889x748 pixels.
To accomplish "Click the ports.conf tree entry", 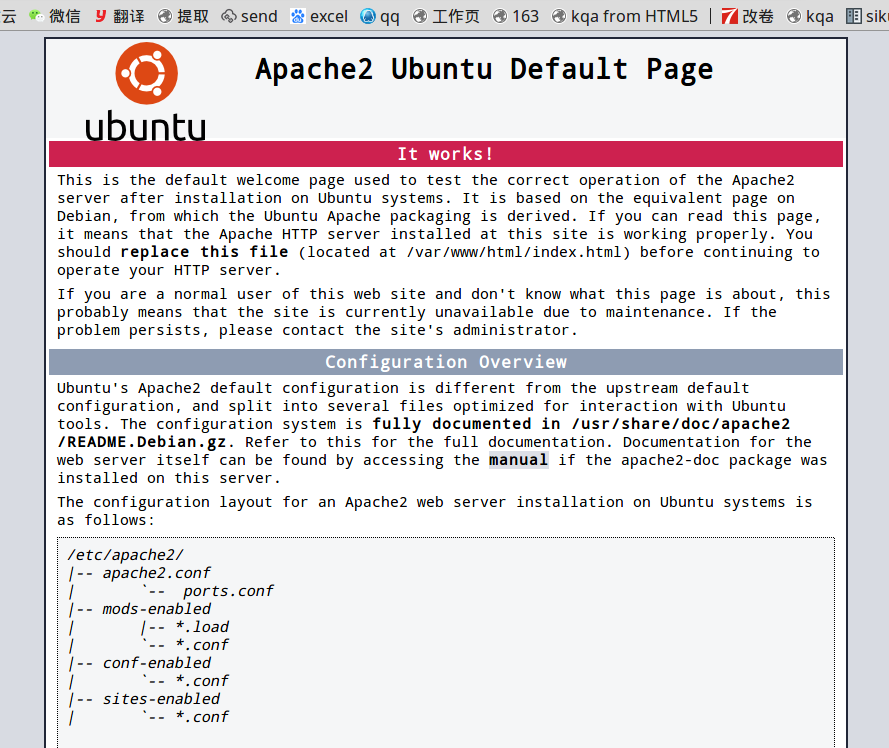I will [228, 591].
